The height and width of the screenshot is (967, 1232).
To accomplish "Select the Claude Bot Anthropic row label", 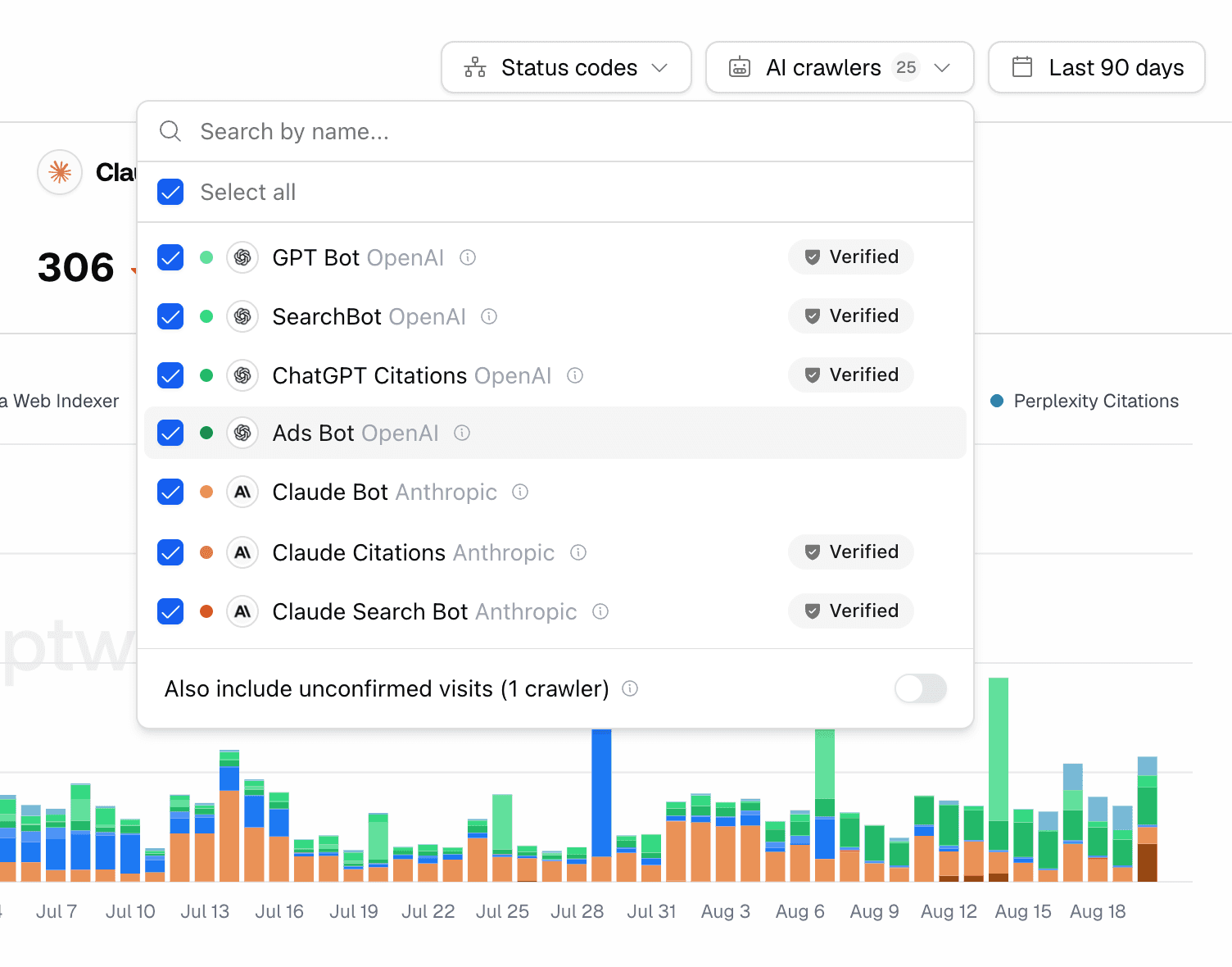I will pyautogui.click(x=385, y=492).
